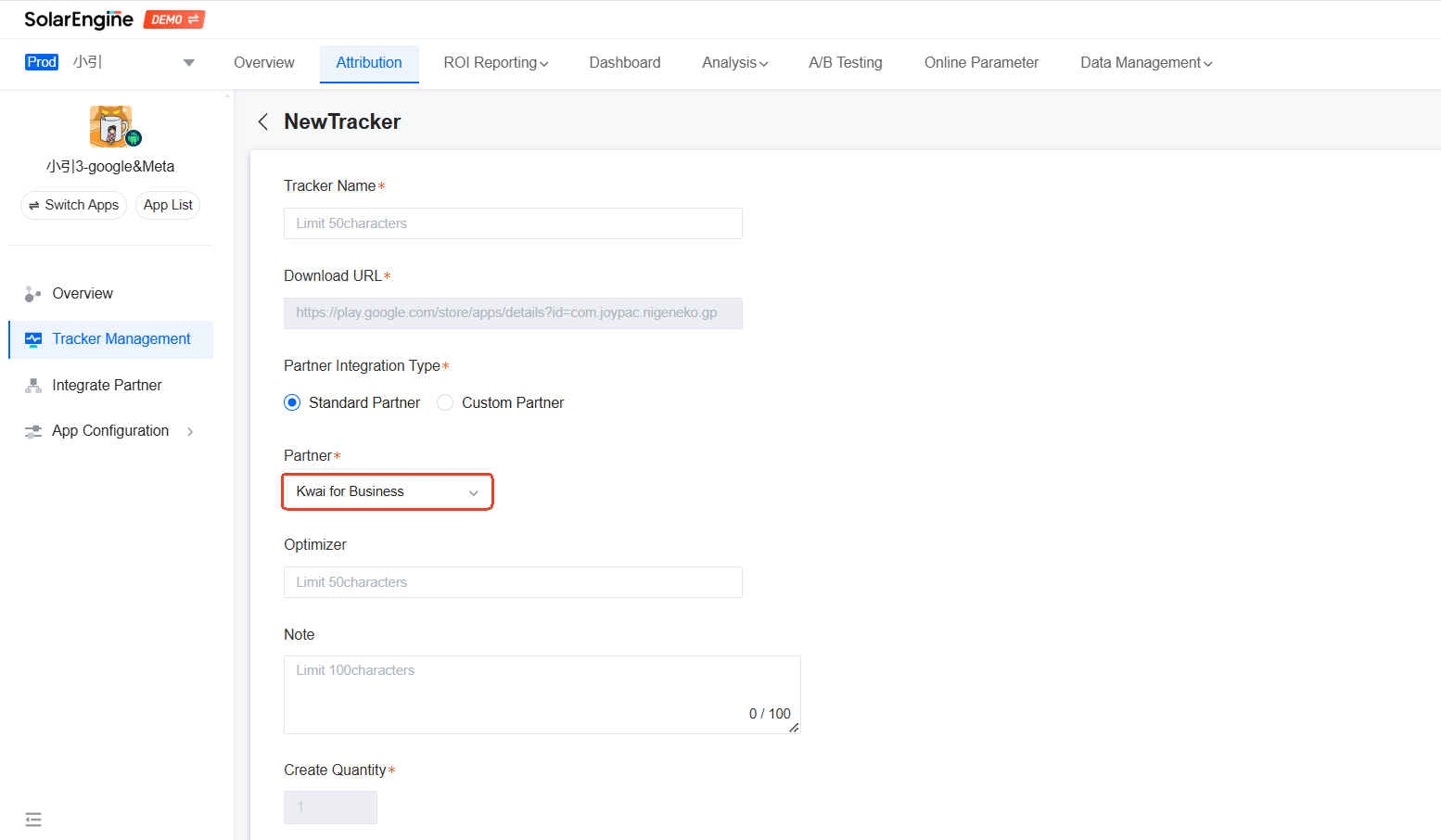The image size is (1441, 840).
Task: Click the App List button
Action: coord(168,205)
